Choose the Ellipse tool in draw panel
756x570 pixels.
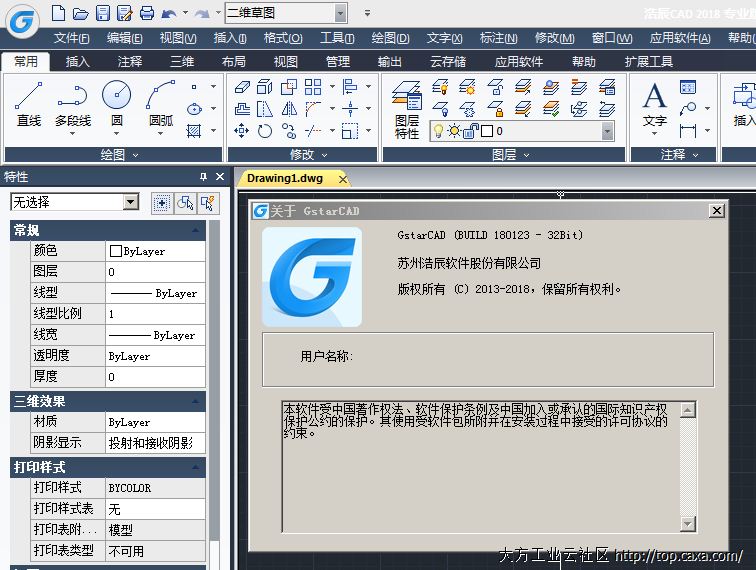tap(194, 109)
